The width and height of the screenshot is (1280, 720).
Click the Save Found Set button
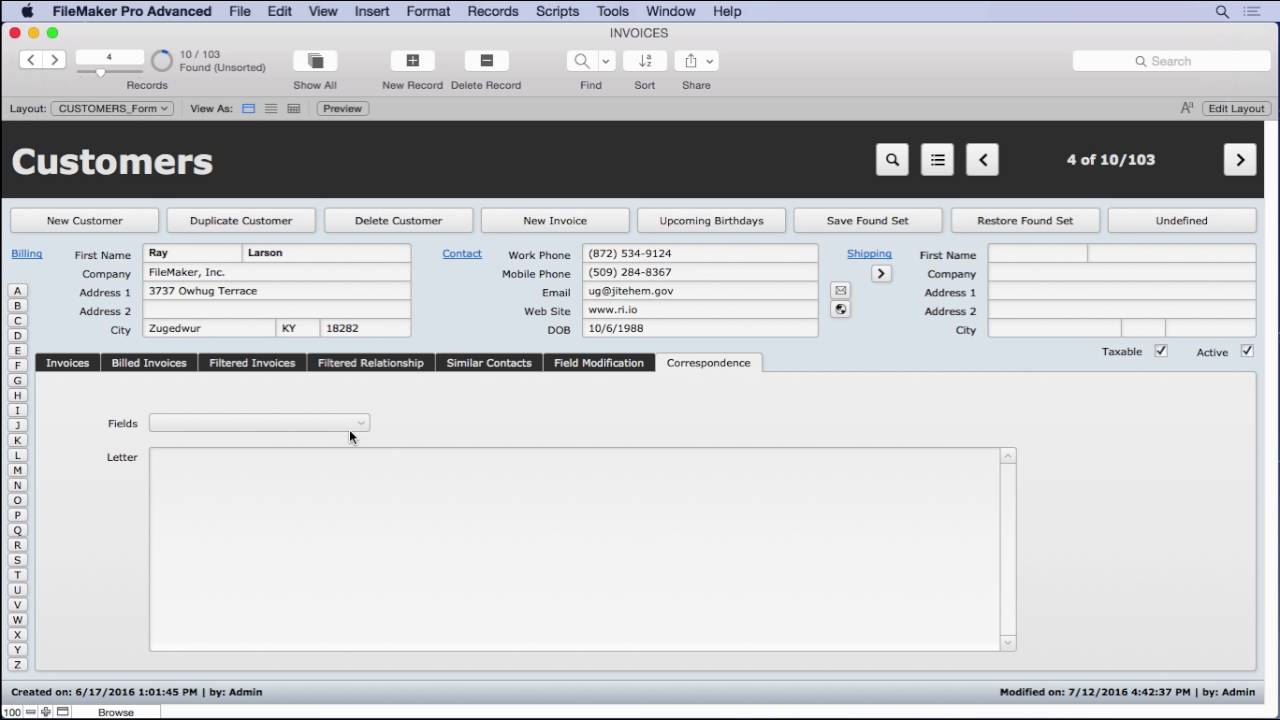coord(868,220)
